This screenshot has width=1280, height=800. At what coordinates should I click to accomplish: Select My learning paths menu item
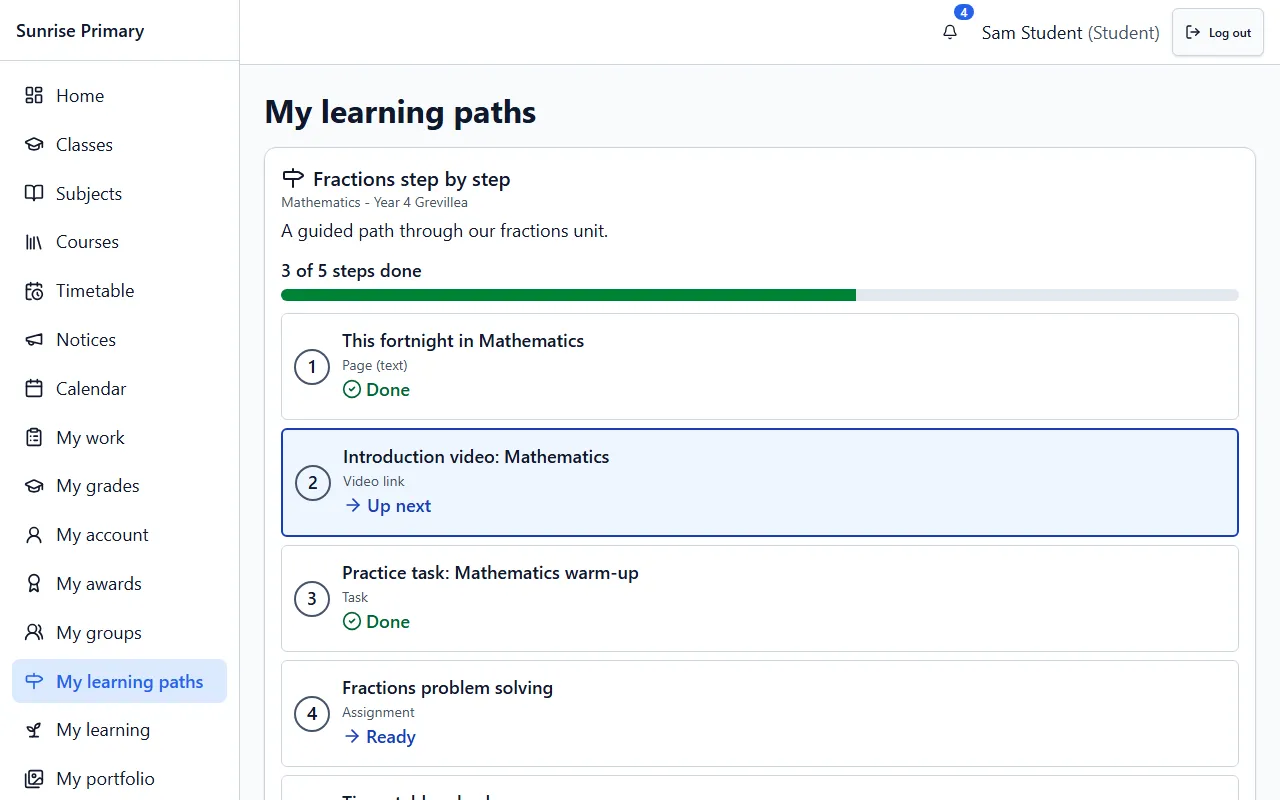(120, 681)
